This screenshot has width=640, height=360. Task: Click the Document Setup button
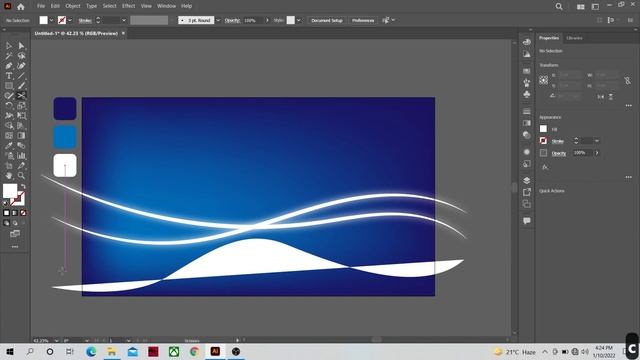click(327, 20)
